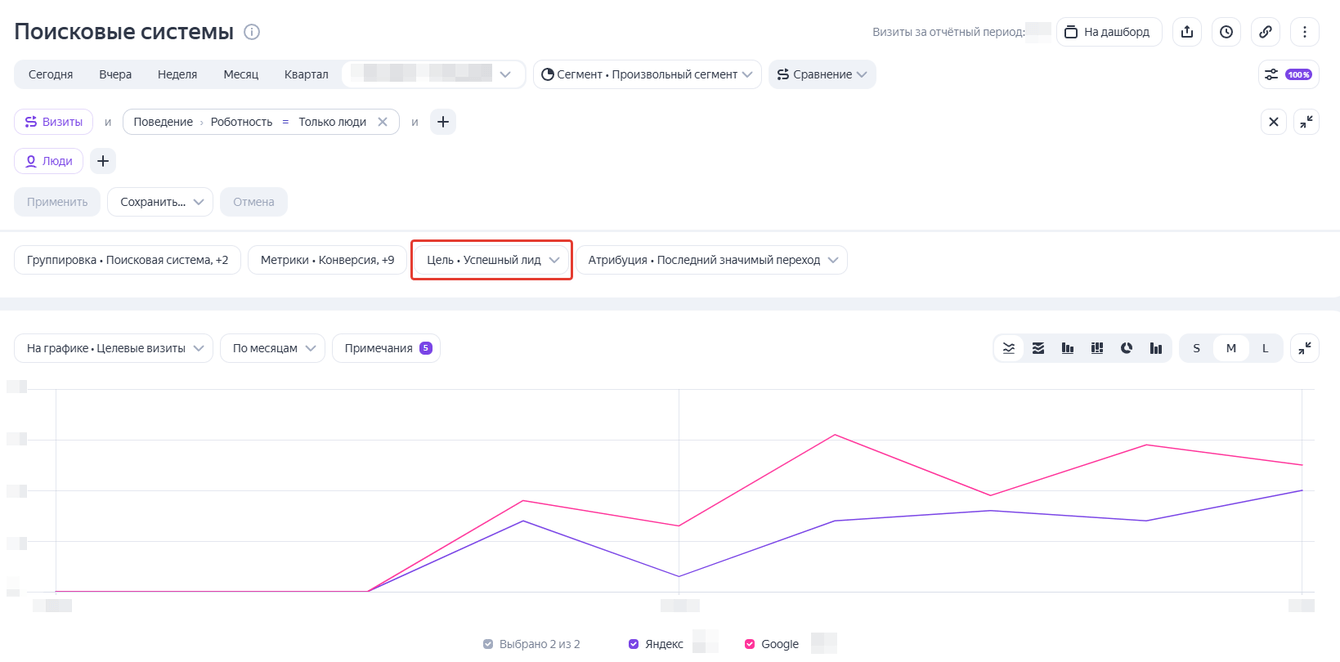Screen dimensions: 1340x662
Task: Click the 'На дашборд' button
Action: click(x=1108, y=32)
